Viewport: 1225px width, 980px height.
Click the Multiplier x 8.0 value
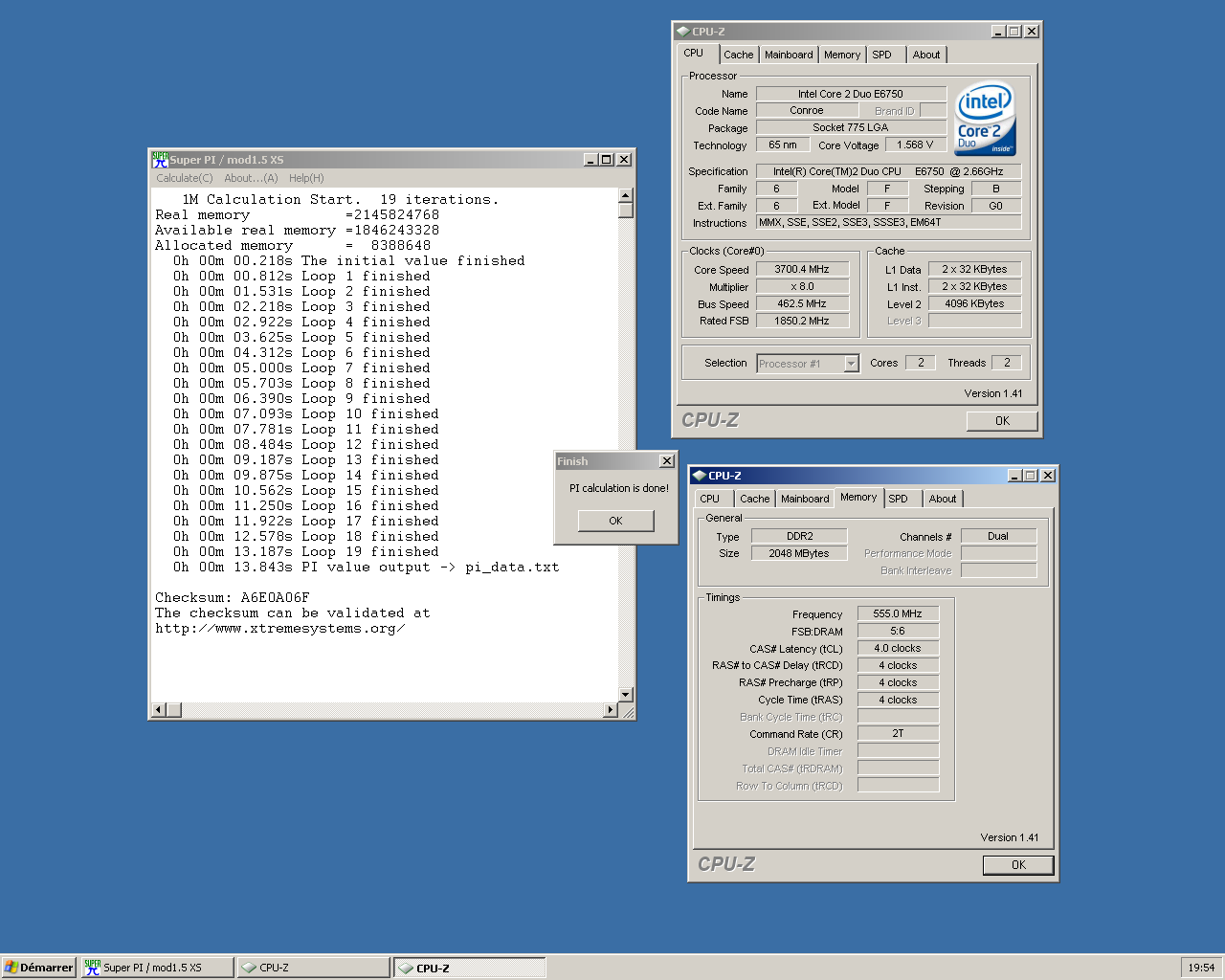tap(802, 287)
